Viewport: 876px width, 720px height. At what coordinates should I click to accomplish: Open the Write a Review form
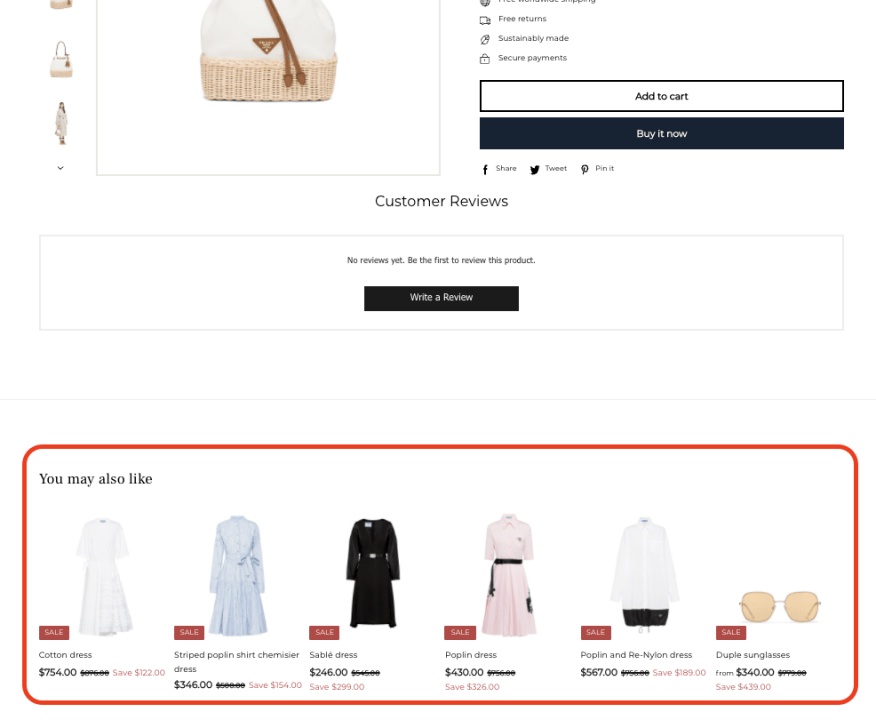click(x=441, y=298)
